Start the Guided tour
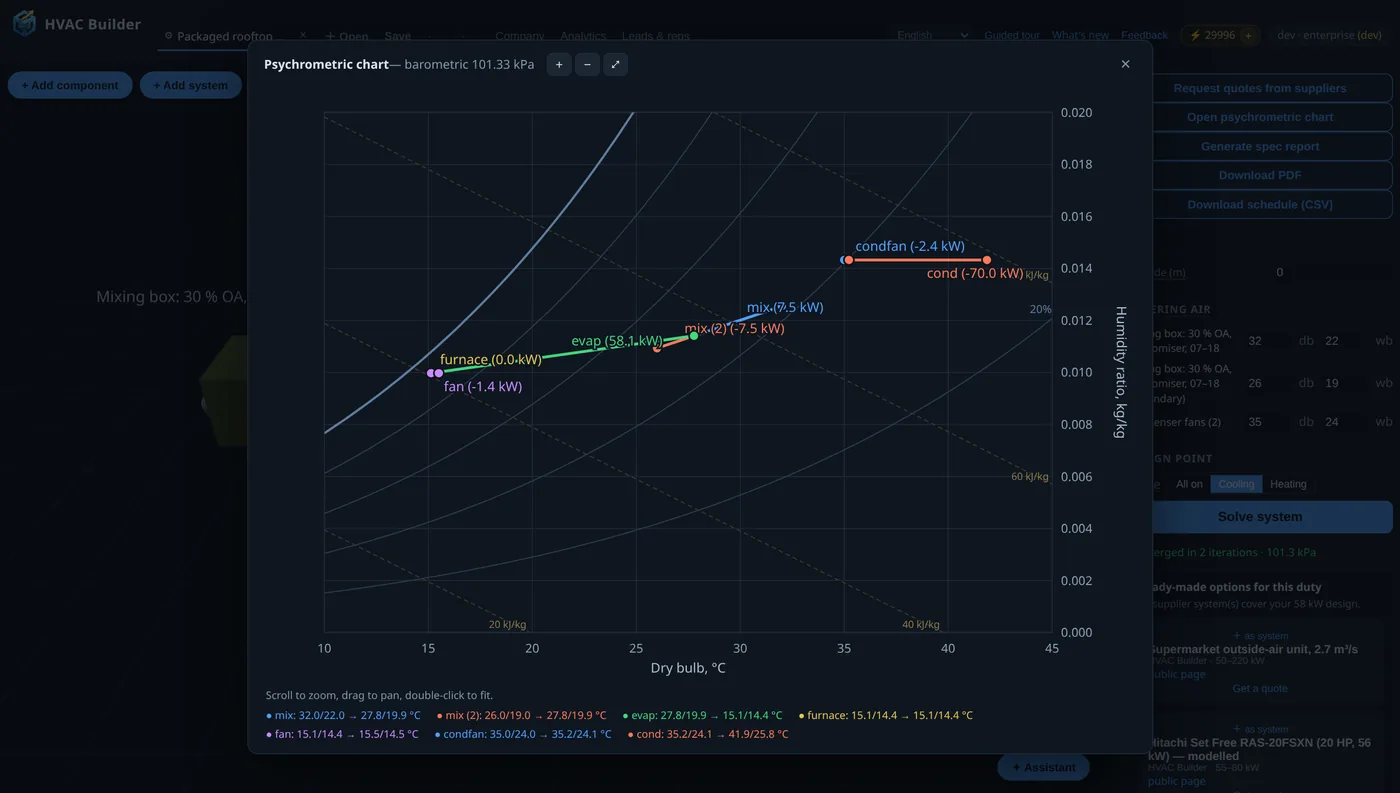Viewport: 1400px width, 793px height. tap(1012, 35)
